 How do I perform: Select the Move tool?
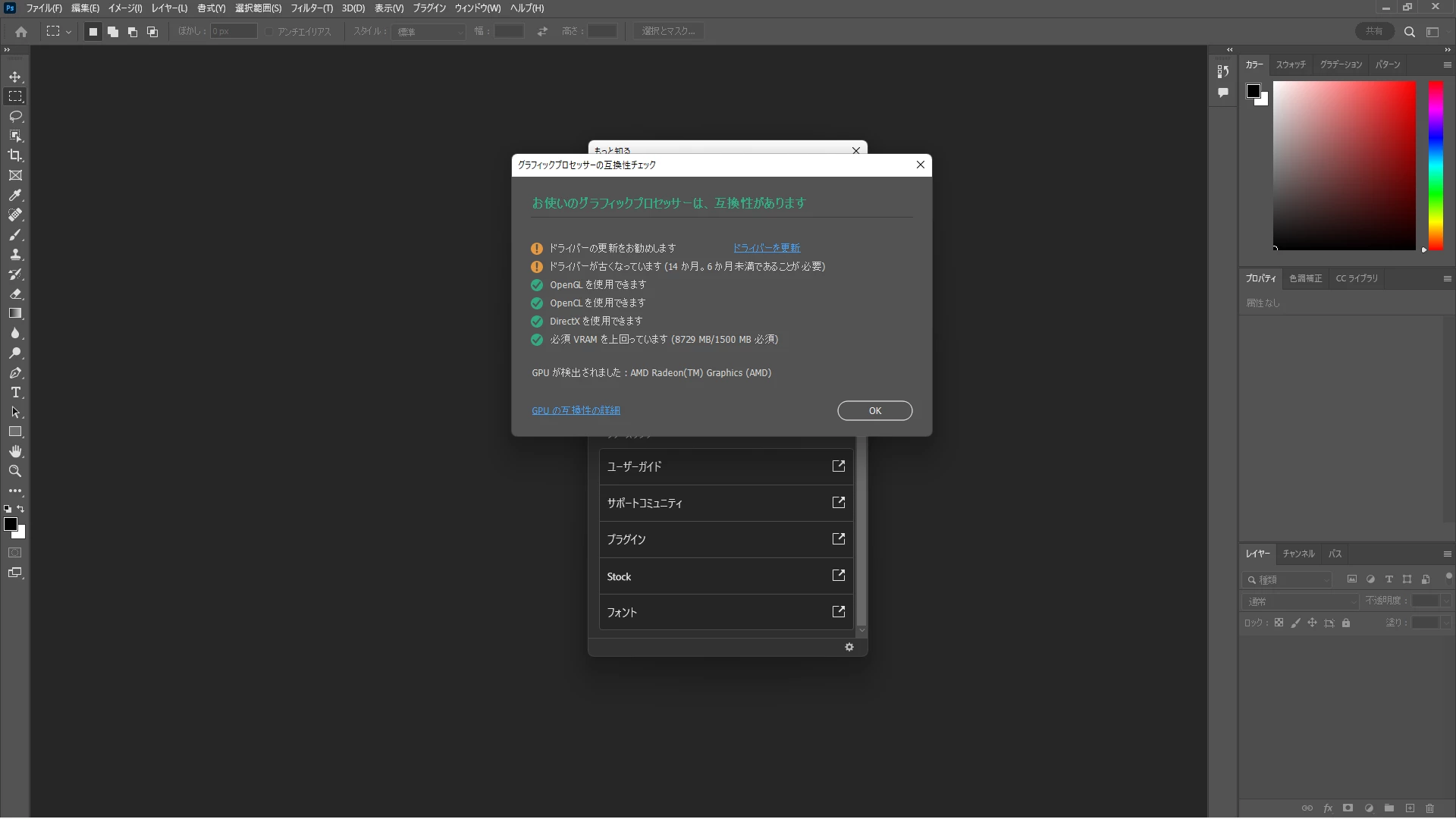pyautogui.click(x=15, y=77)
